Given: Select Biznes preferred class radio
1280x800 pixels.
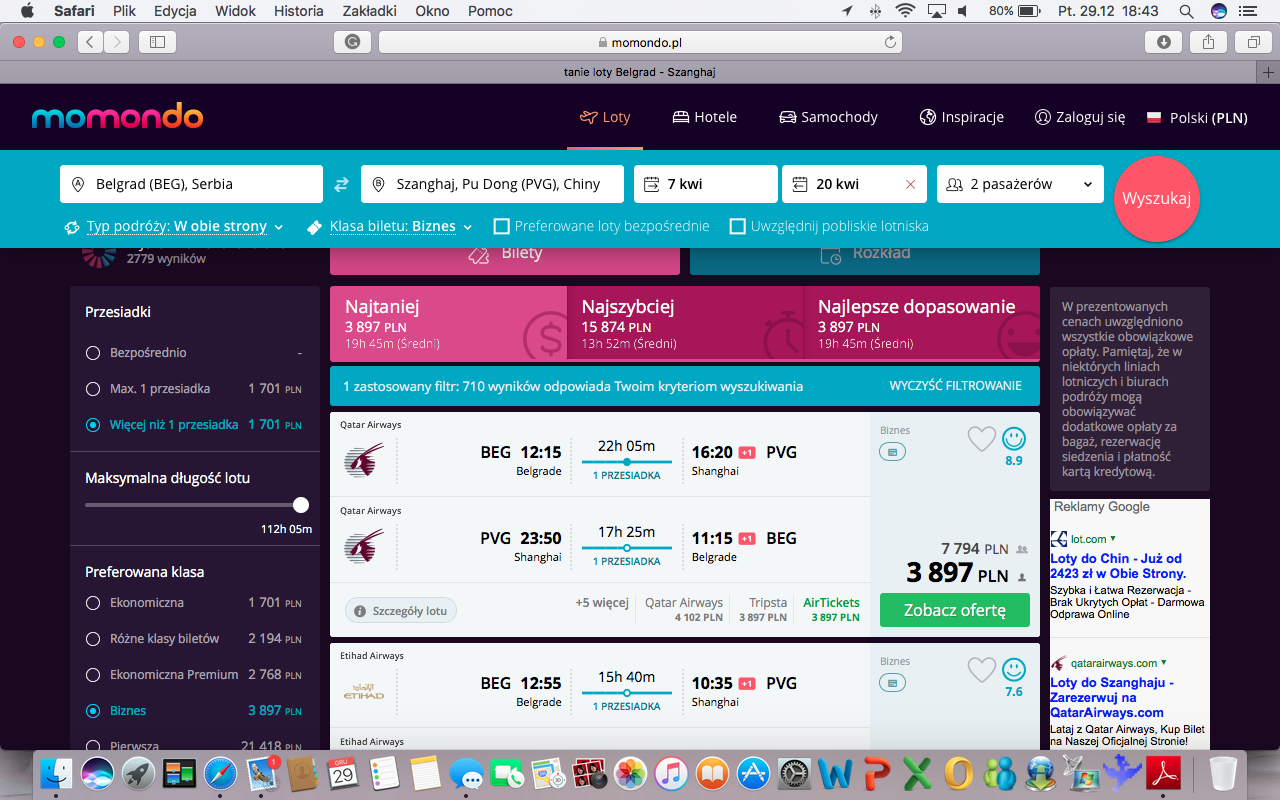Looking at the screenshot, I should coord(93,711).
